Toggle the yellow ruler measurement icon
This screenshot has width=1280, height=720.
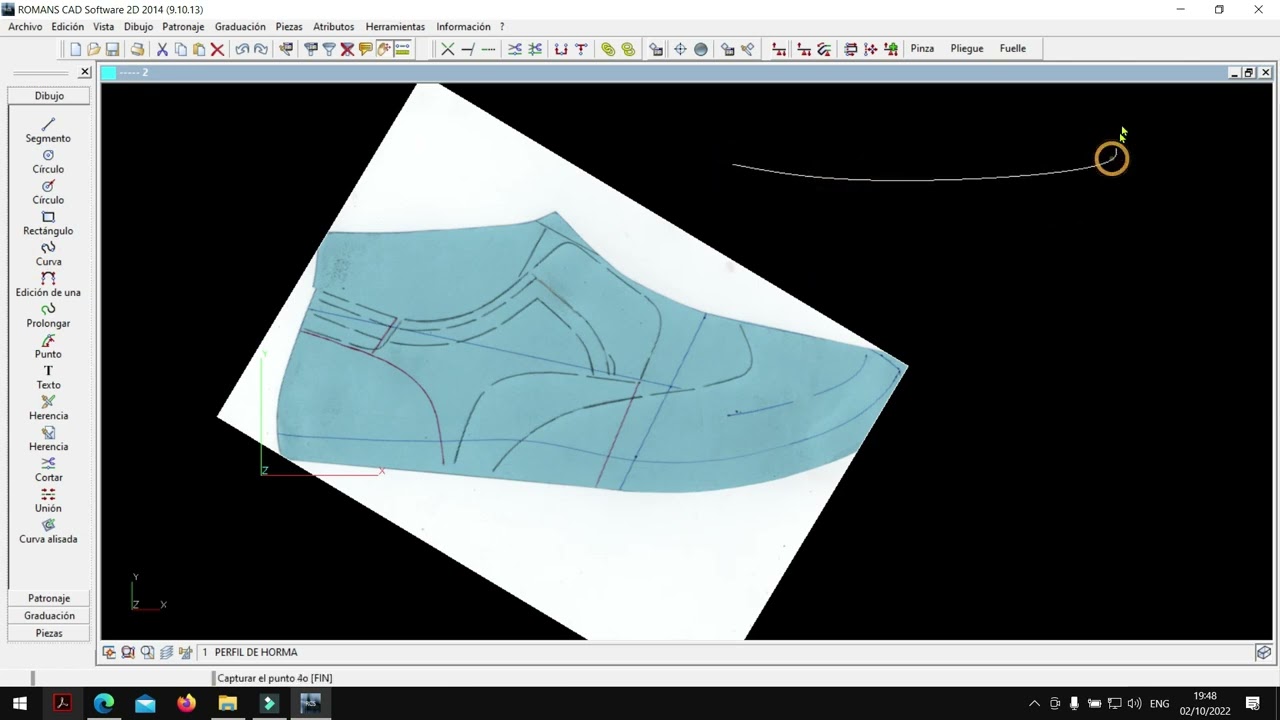[402, 49]
